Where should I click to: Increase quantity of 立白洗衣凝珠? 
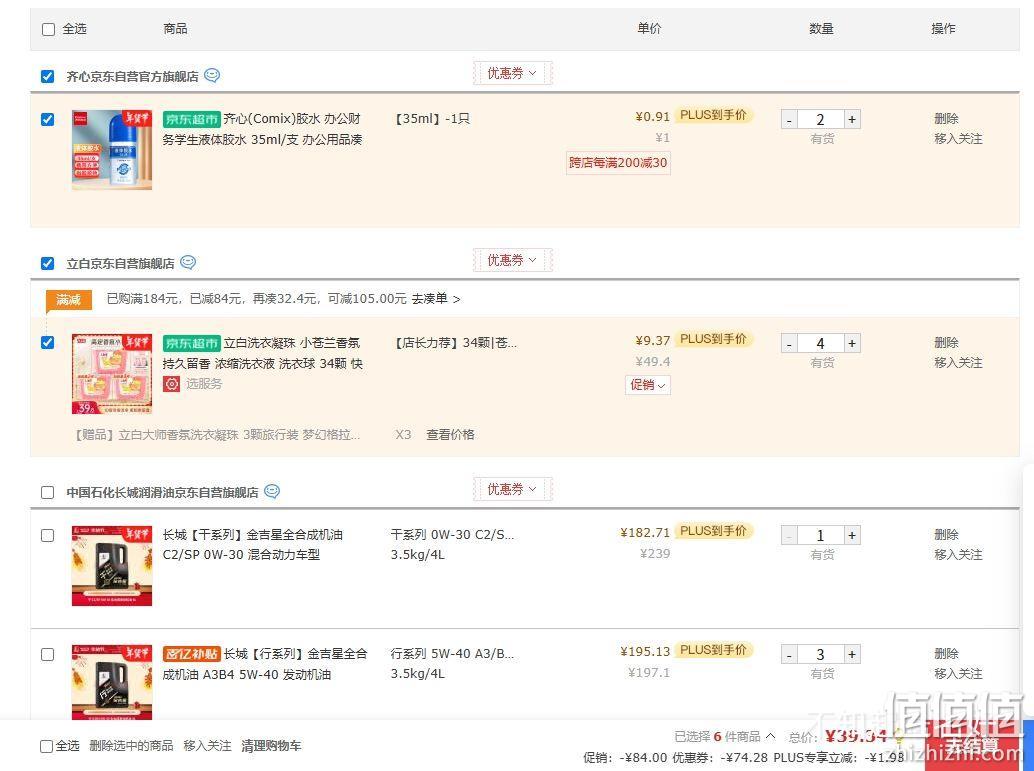(x=852, y=344)
